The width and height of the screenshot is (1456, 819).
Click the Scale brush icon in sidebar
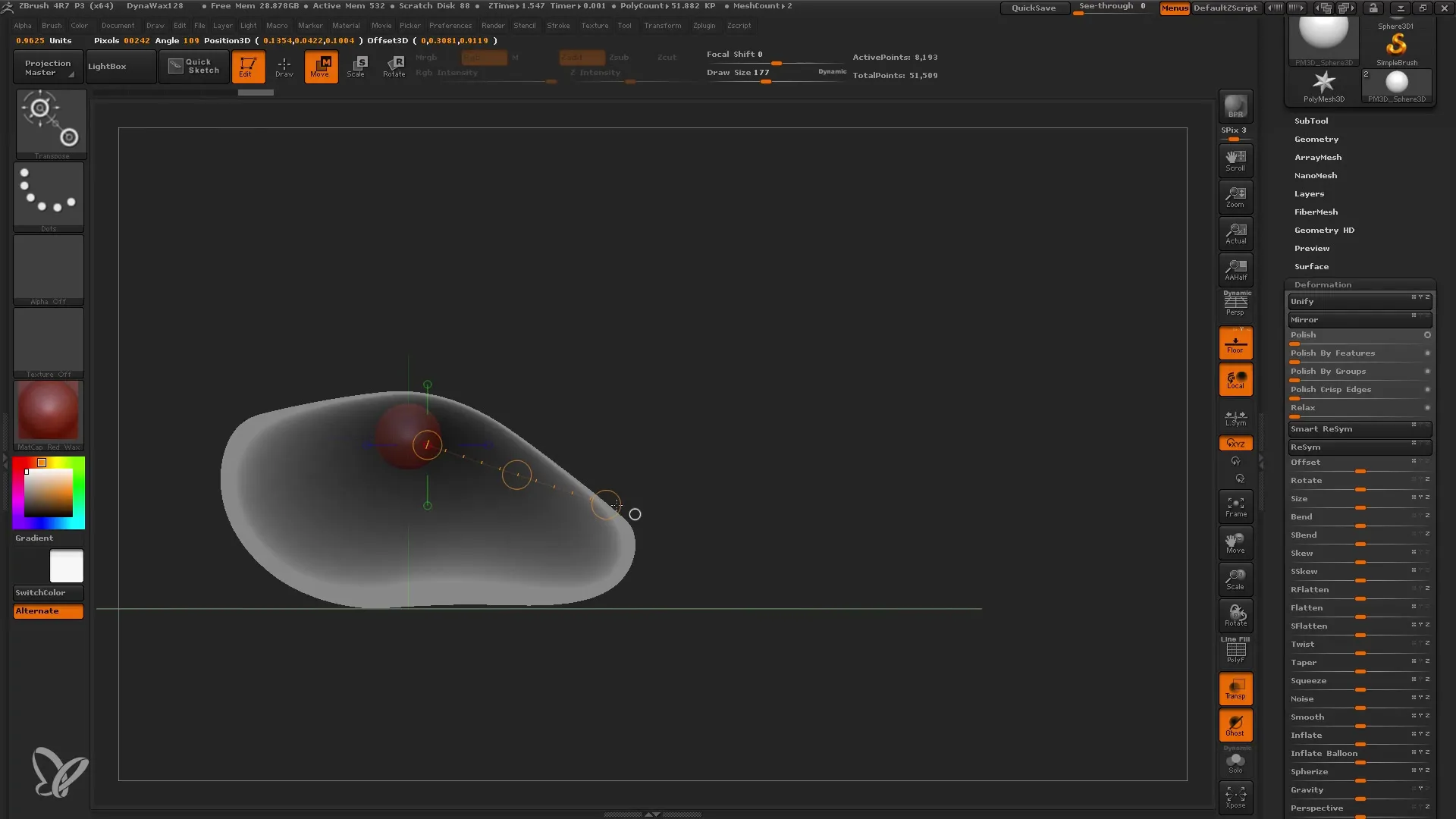(x=1235, y=579)
